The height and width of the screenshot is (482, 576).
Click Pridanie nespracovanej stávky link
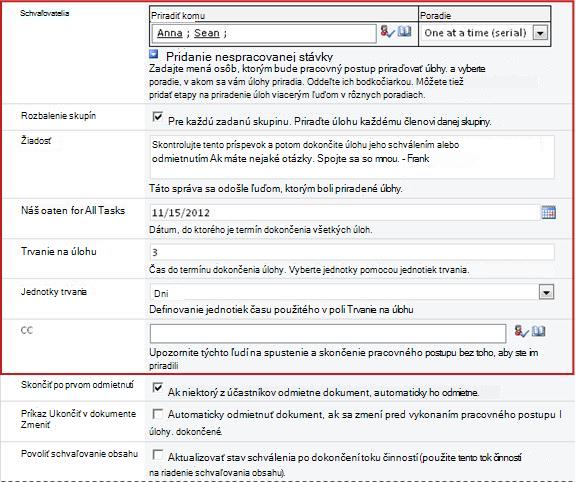click(x=249, y=57)
